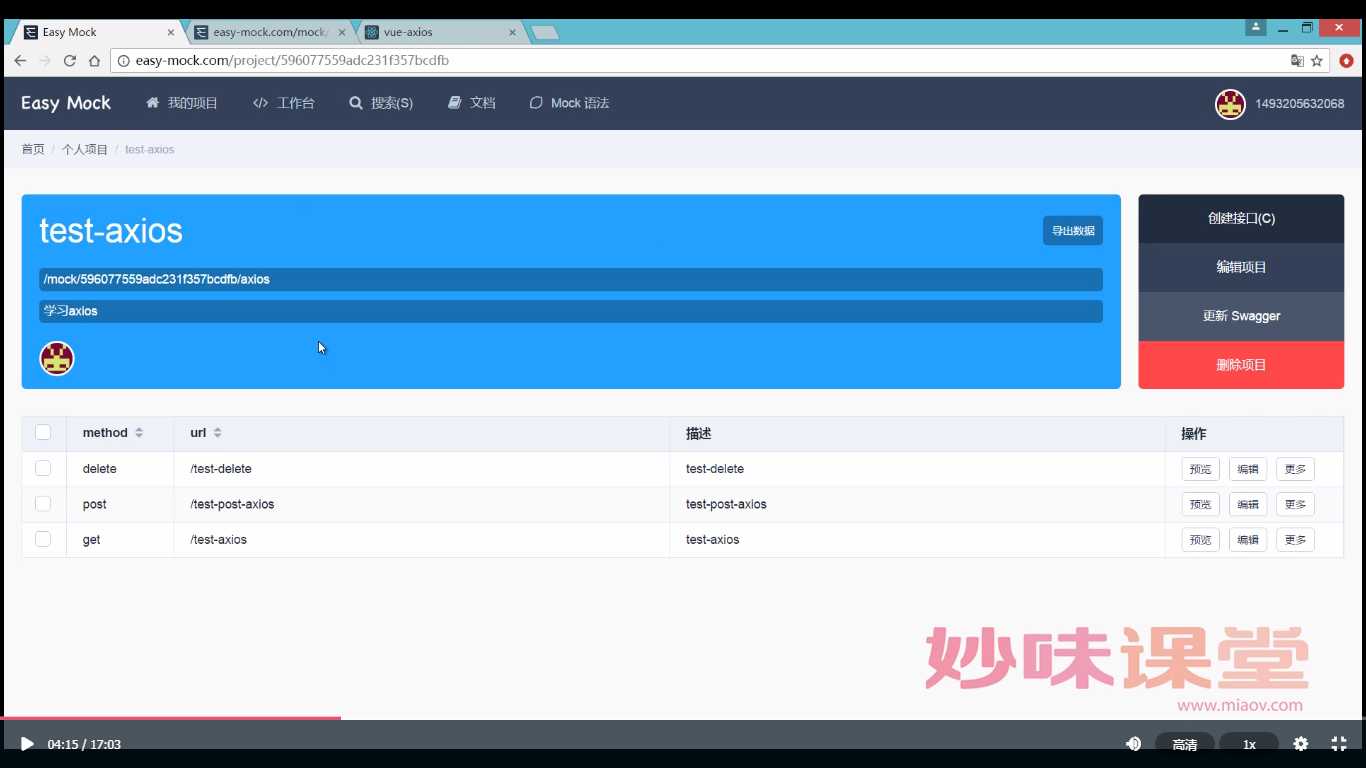Check the delete row checkbox
Viewport: 1366px width, 768px height.
point(43,468)
